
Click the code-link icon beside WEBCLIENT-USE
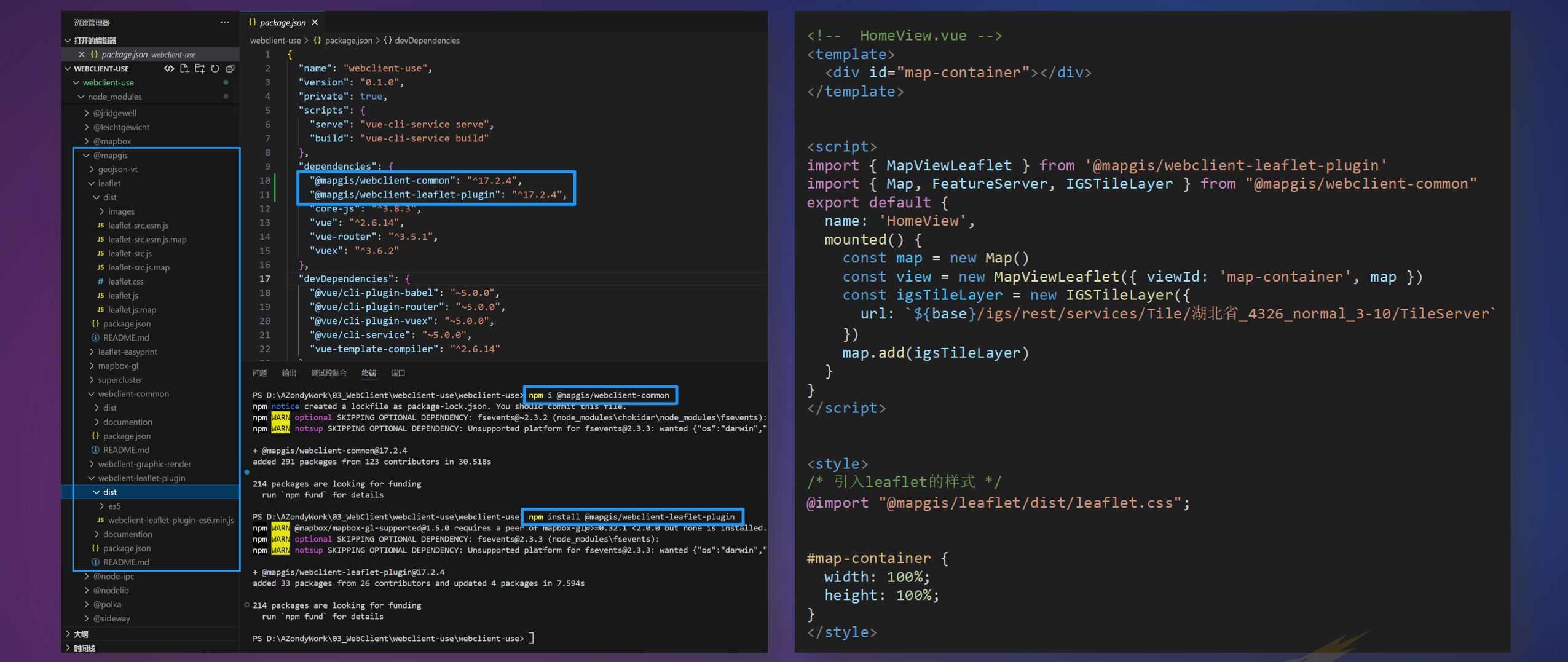pos(169,68)
